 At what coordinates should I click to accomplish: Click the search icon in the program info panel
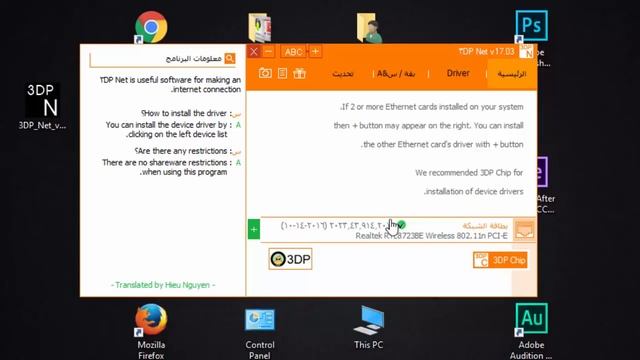click(230, 58)
